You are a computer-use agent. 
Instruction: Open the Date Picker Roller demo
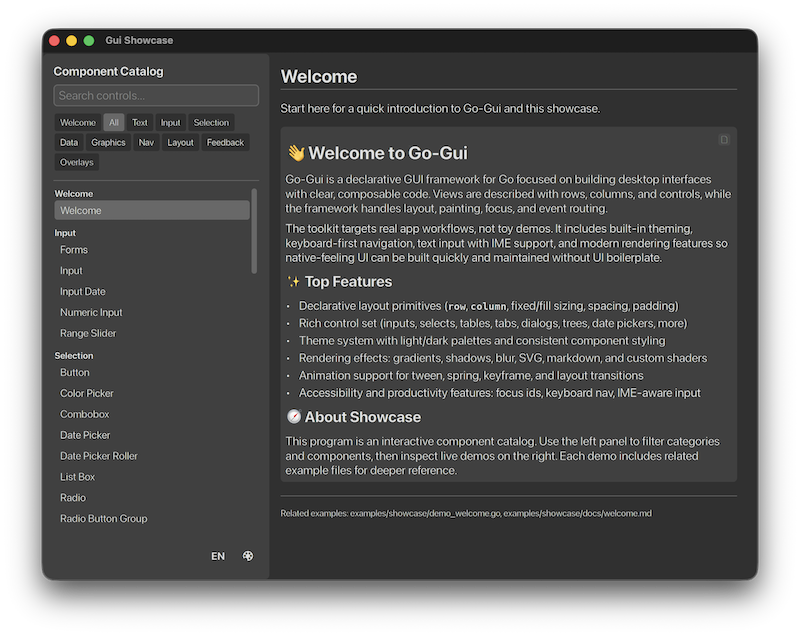point(152,456)
